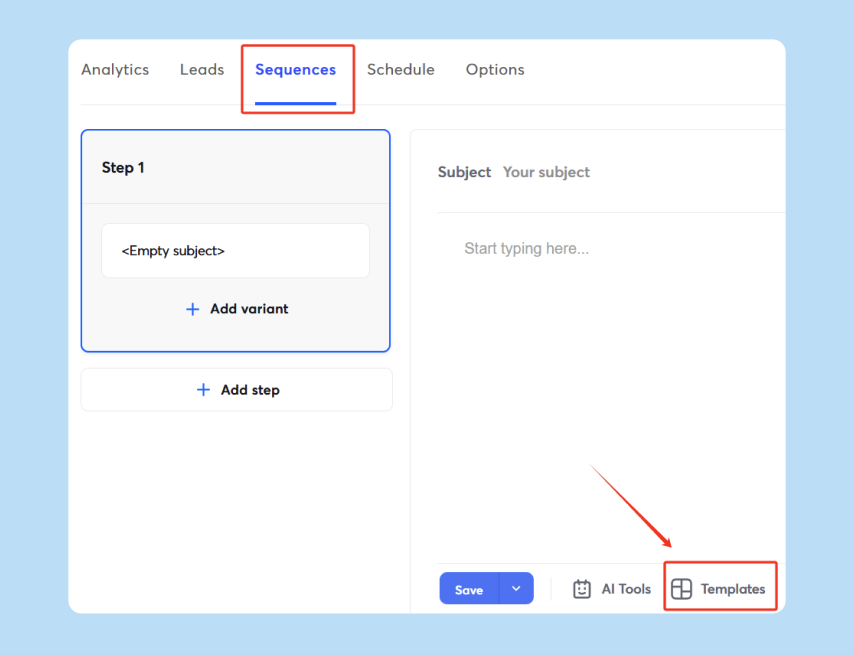
Task: Go to the Schedule tab
Action: [400, 70]
